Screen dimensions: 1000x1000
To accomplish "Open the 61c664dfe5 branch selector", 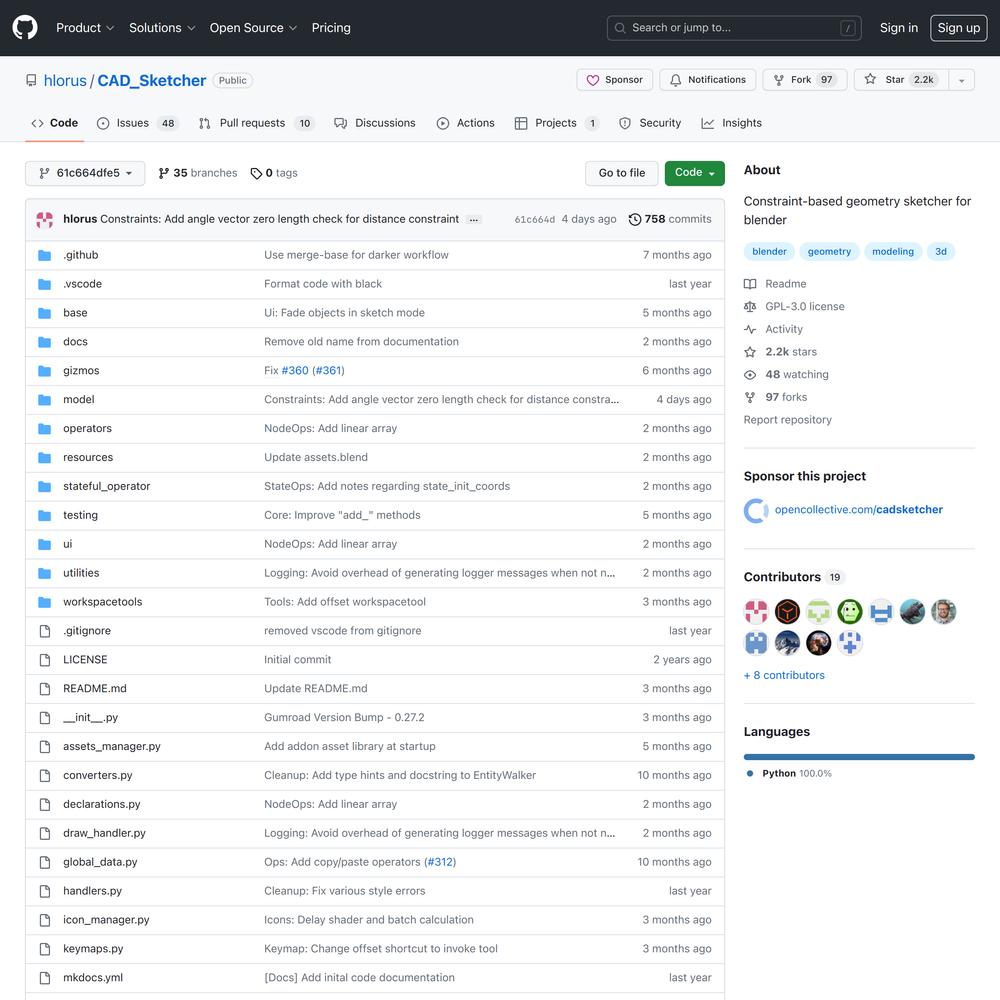I will pos(85,173).
